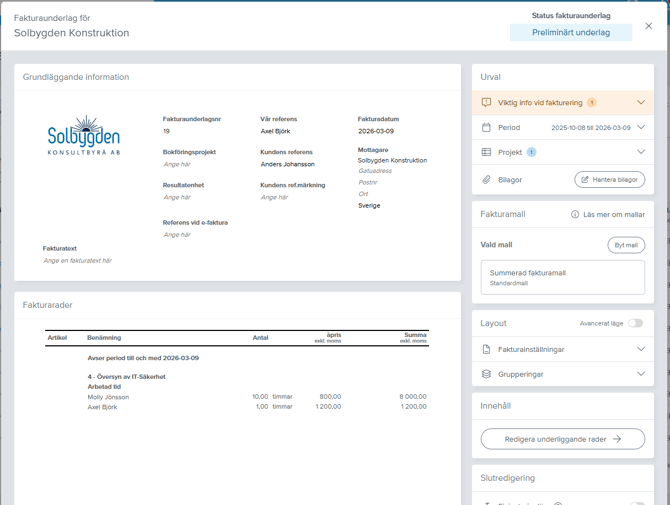
Task: Click the Bokföringsprojekt Ange här field
Action: (x=177, y=164)
